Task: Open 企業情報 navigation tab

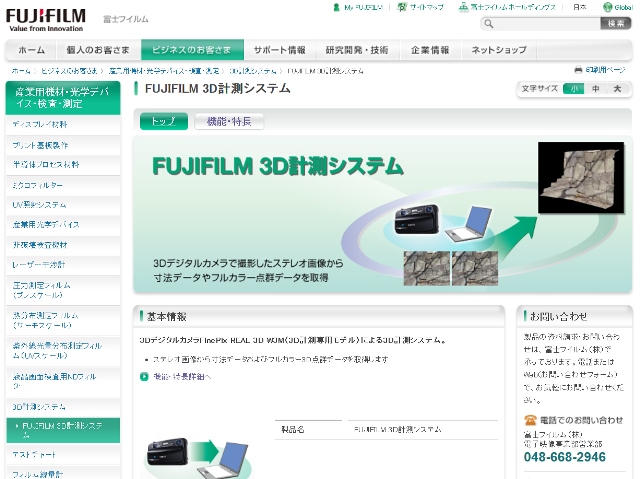Action: [x=430, y=50]
